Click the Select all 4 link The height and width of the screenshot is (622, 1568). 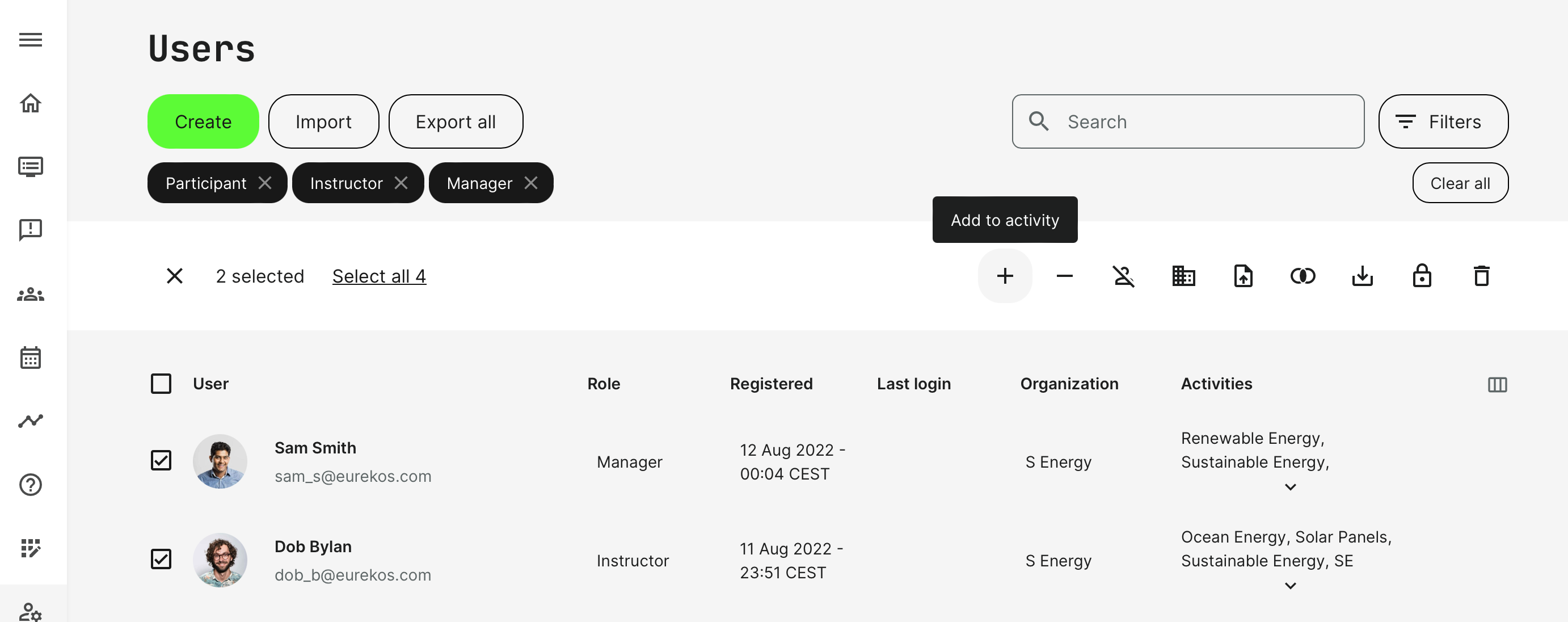(x=378, y=276)
